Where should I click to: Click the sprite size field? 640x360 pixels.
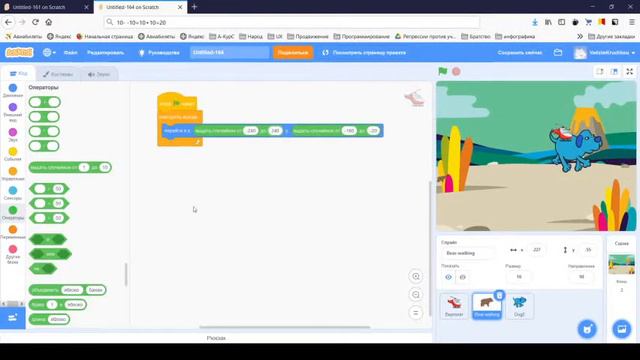click(x=519, y=277)
